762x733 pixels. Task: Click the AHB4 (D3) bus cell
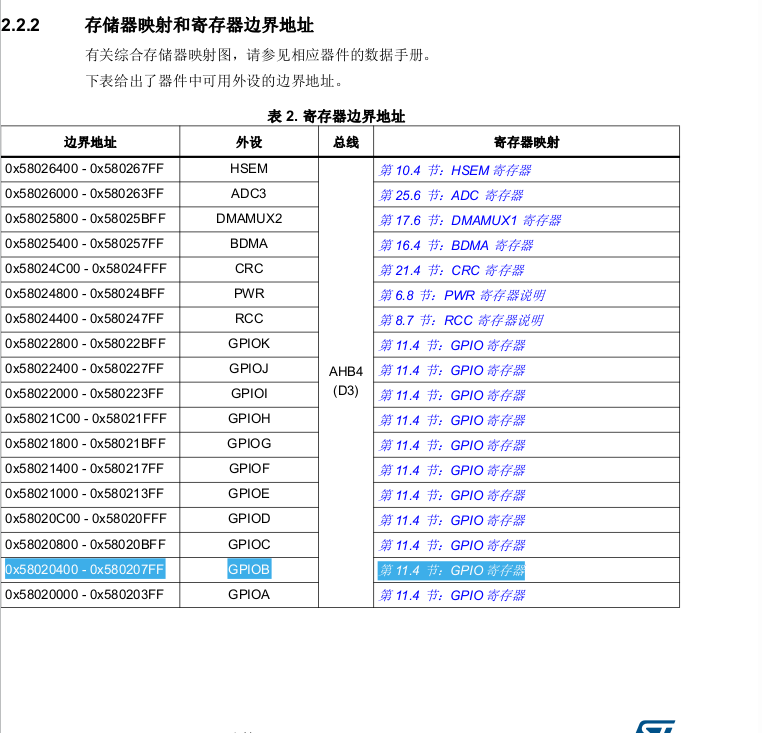[346, 382]
